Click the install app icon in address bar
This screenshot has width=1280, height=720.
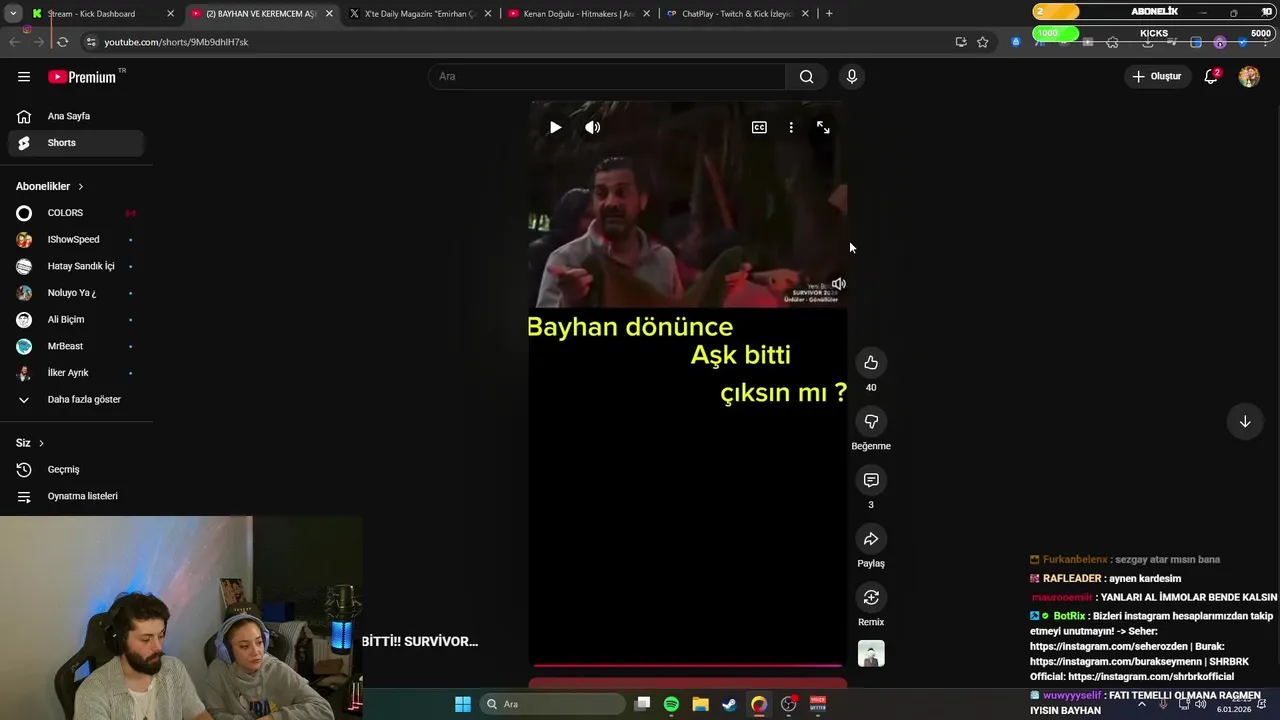[961, 42]
